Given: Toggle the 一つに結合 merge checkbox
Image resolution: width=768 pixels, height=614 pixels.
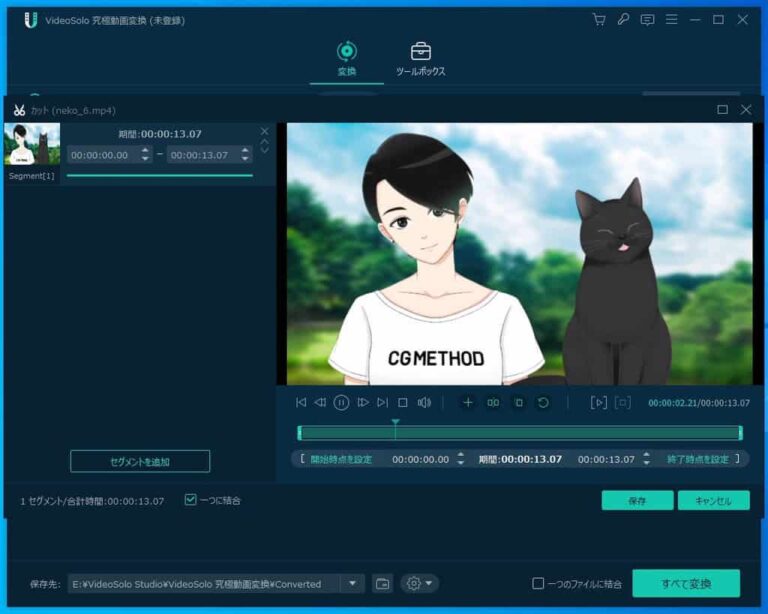Looking at the screenshot, I should (x=191, y=500).
